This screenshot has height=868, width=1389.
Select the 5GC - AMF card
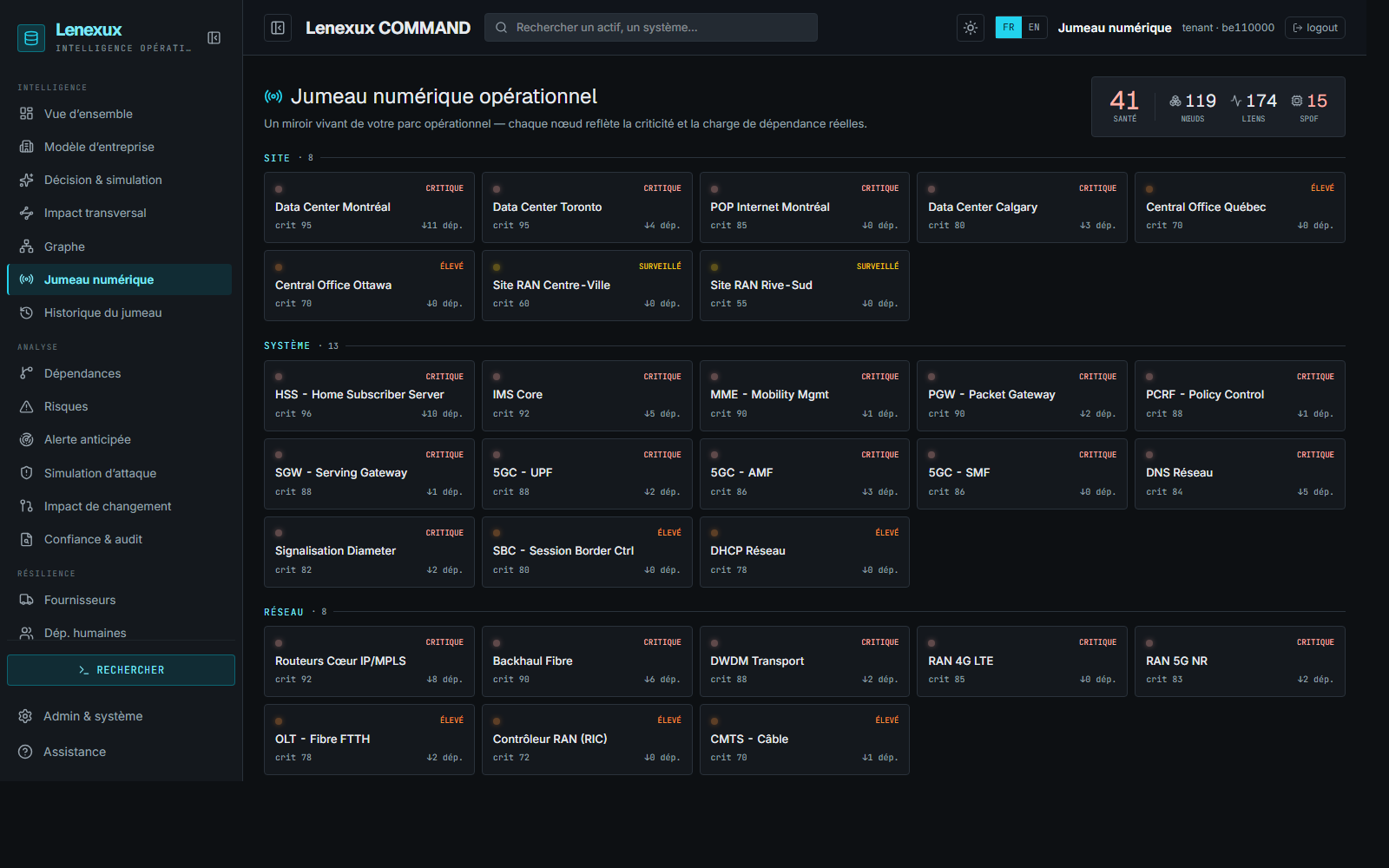[805, 474]
